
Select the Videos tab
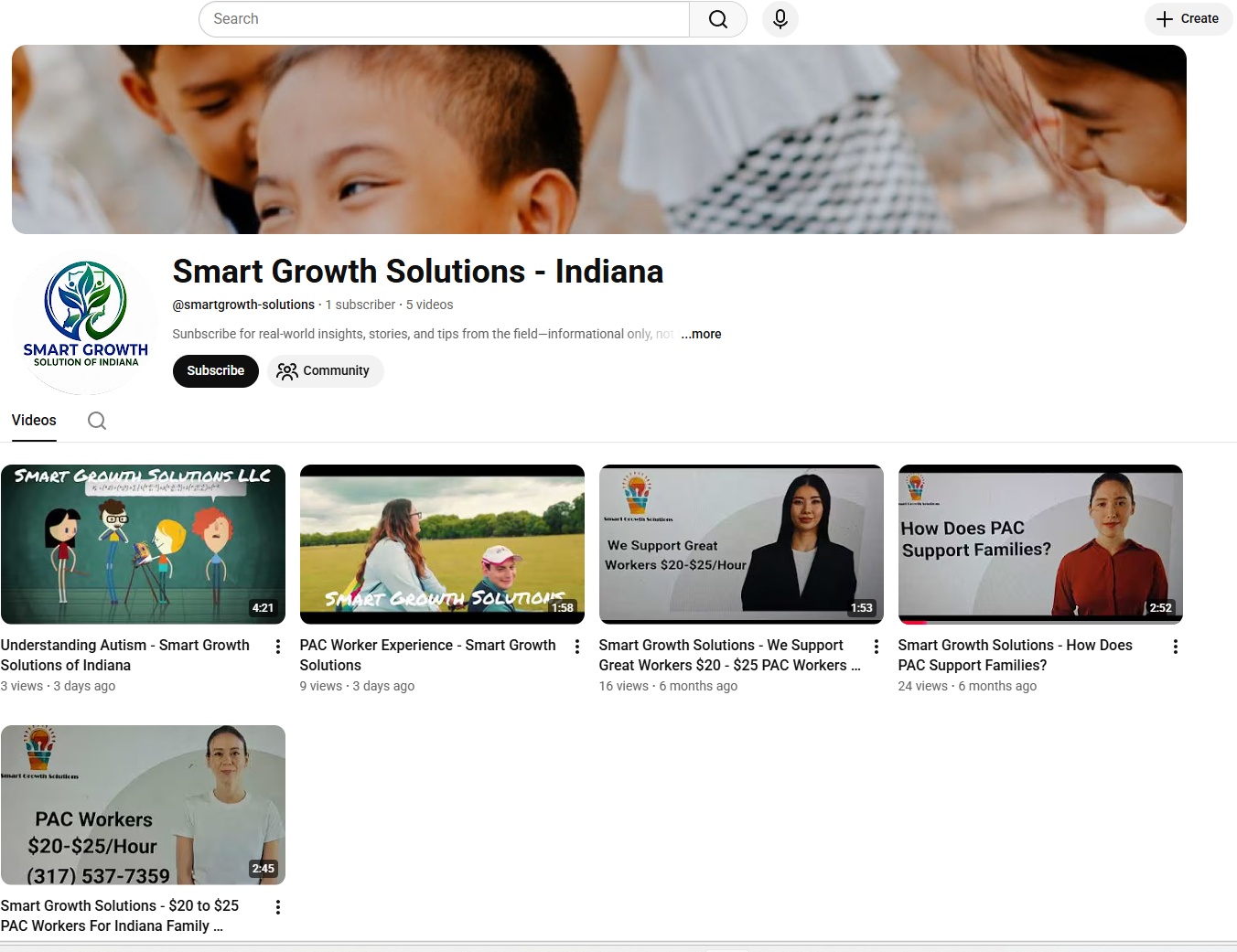pos(34,421)
